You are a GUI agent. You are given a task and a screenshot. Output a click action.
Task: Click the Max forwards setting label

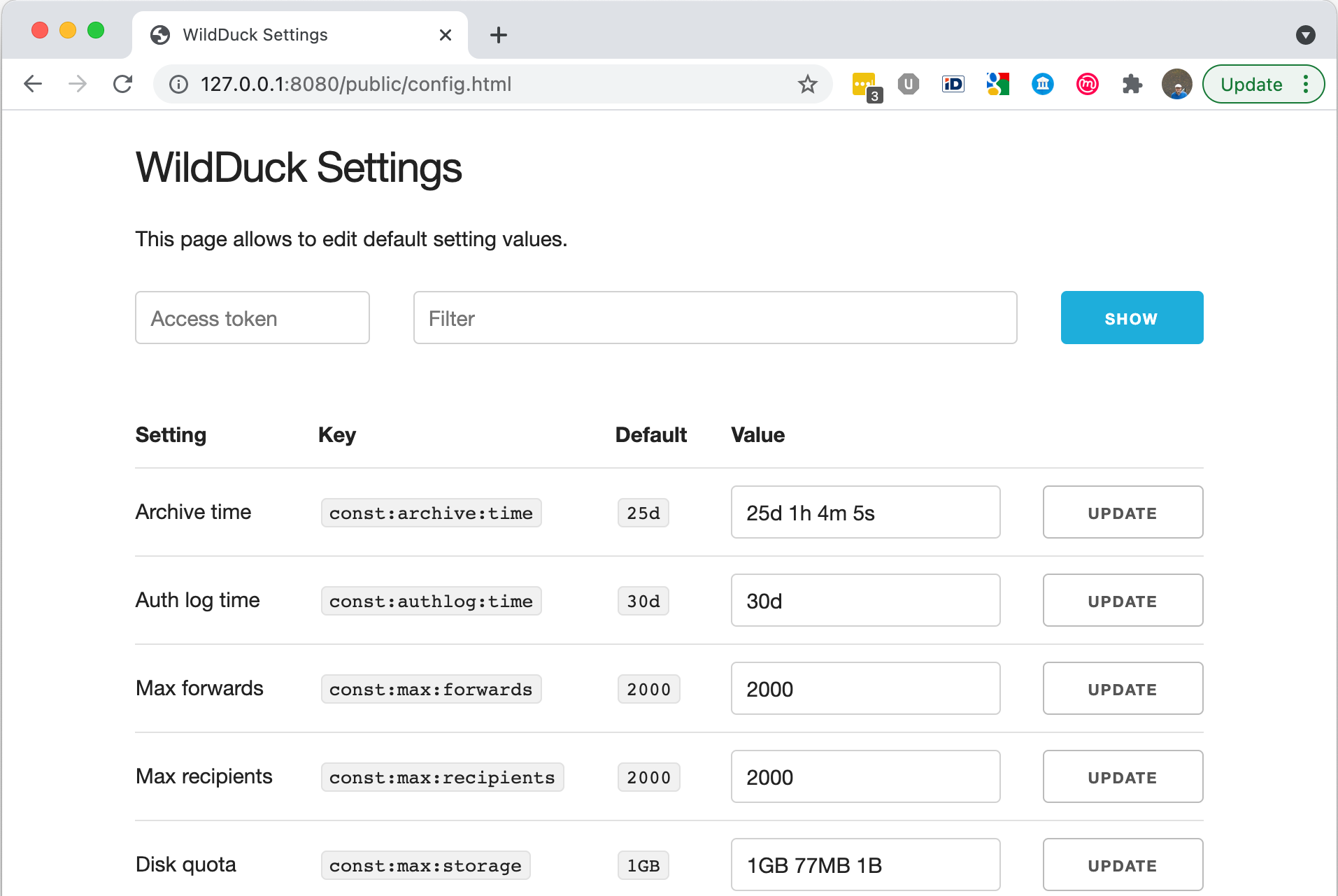(x=199, y=688)
